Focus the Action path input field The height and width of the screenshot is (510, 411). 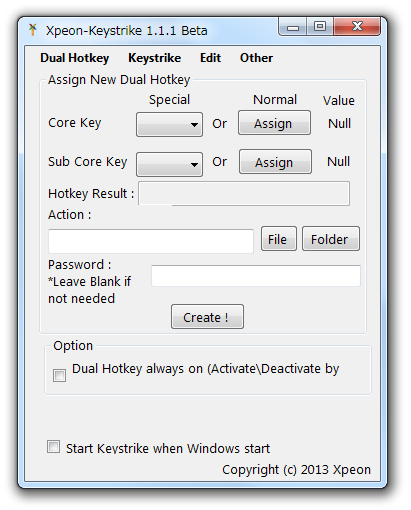pos(151,241)
